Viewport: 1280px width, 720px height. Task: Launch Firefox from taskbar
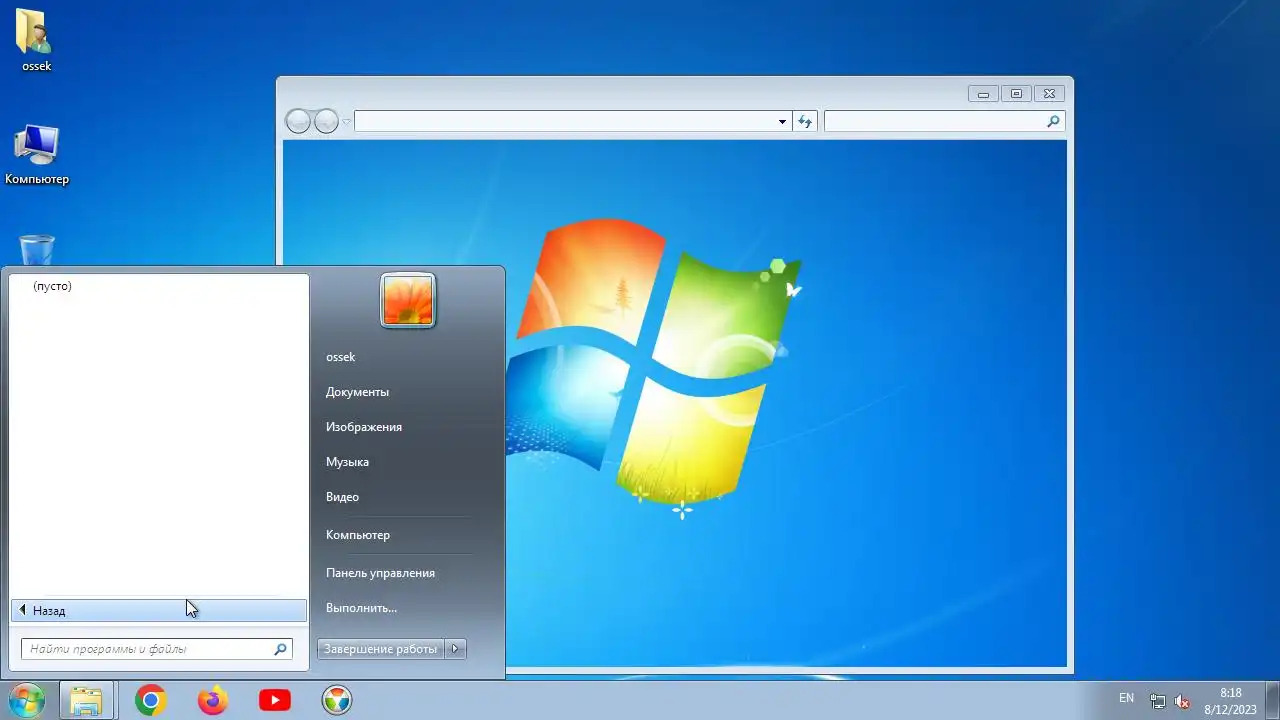[x=213, y=701]
